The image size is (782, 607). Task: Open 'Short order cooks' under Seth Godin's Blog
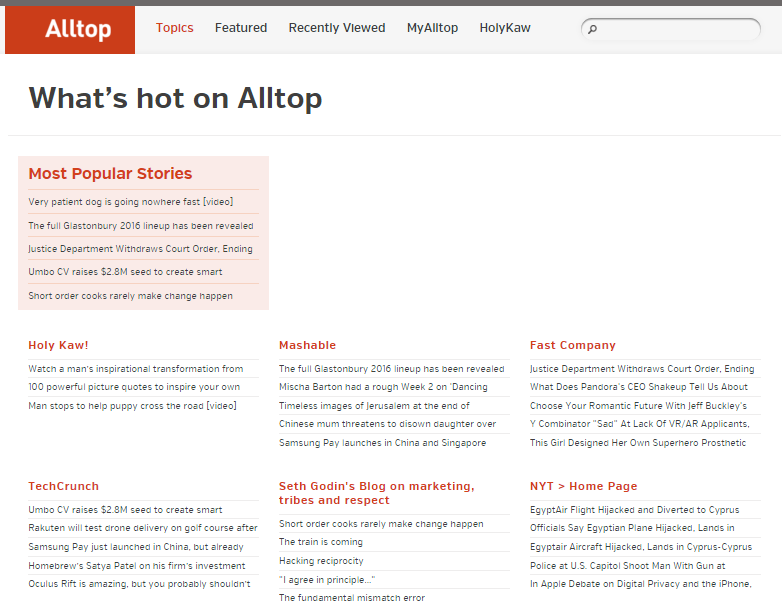point(381,524)
